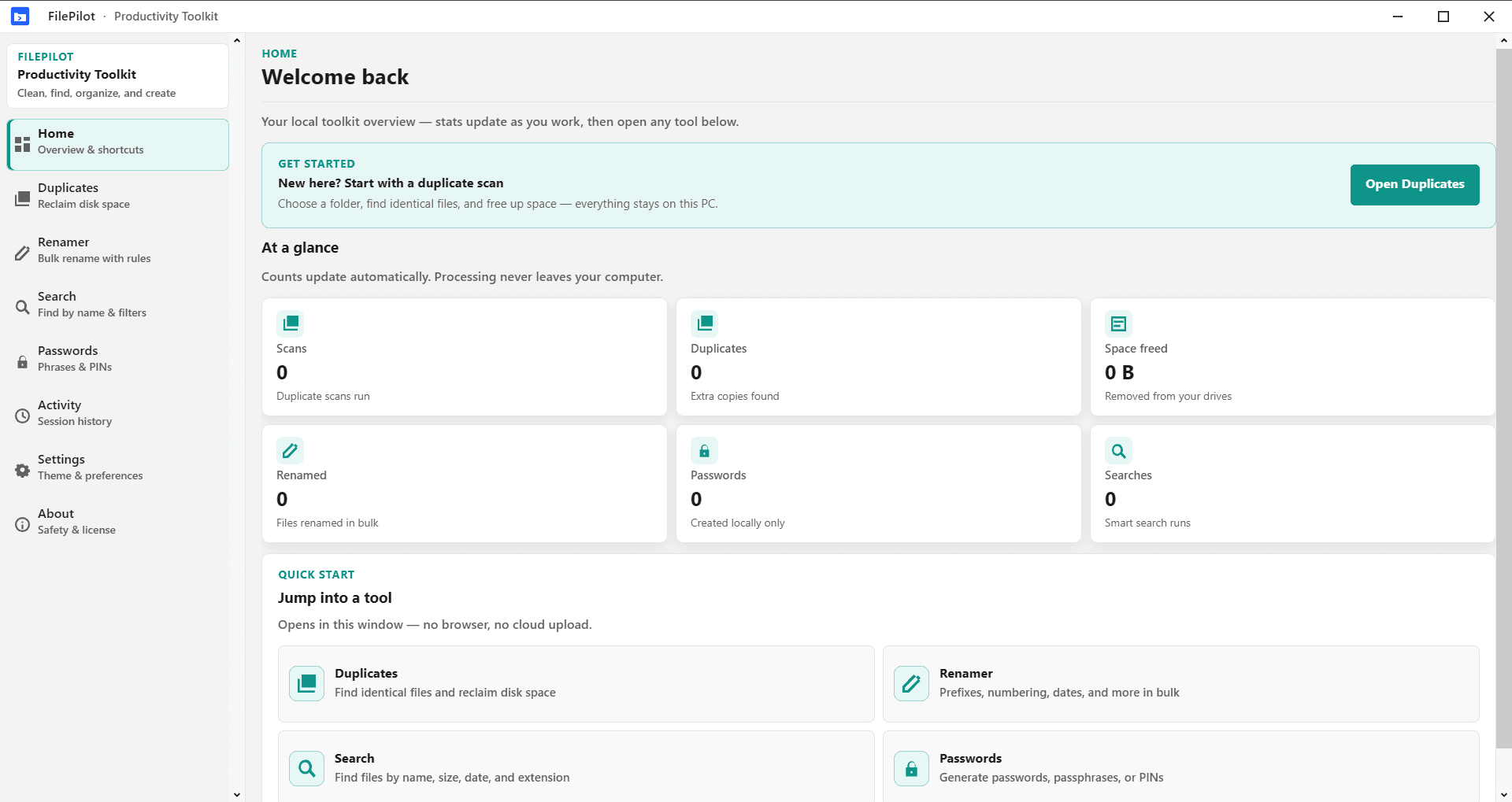Click the Search magnifier icon in sidebar
The image size is (1512, 802).
[x=23, y=308]
